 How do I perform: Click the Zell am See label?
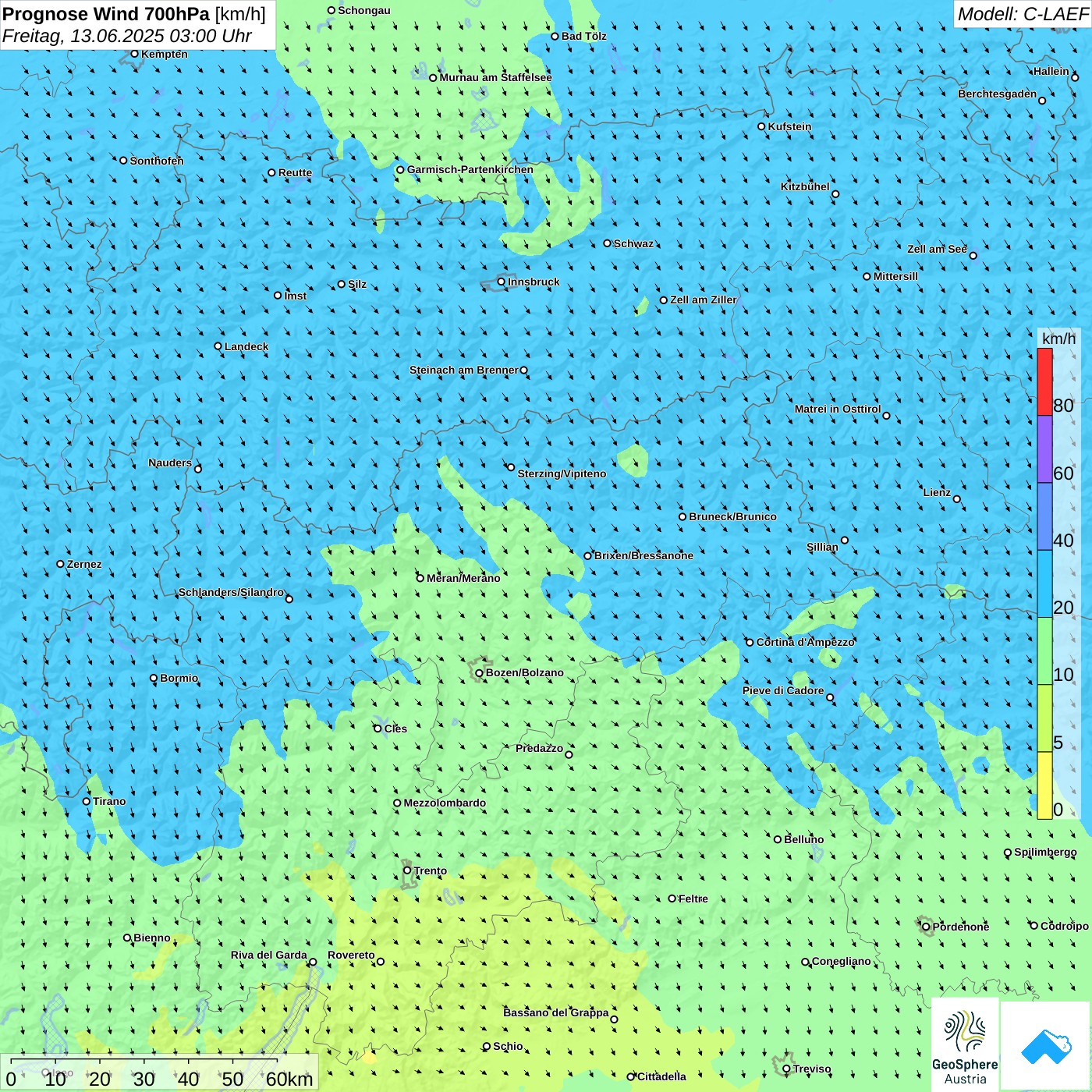point(937,249)
